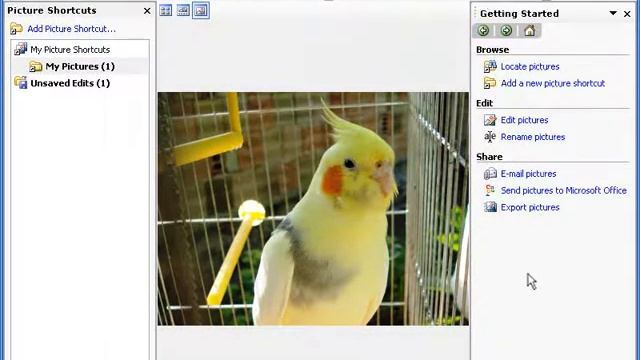Click the Edit pictures icon
This screenshot has width=640, height=360.
[x=490, y=120]
